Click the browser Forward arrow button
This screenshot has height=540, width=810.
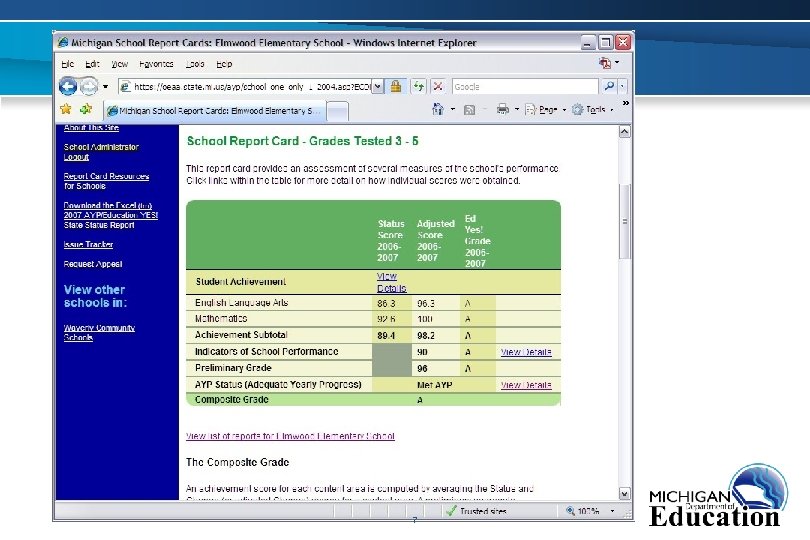[x=89, y=86]
